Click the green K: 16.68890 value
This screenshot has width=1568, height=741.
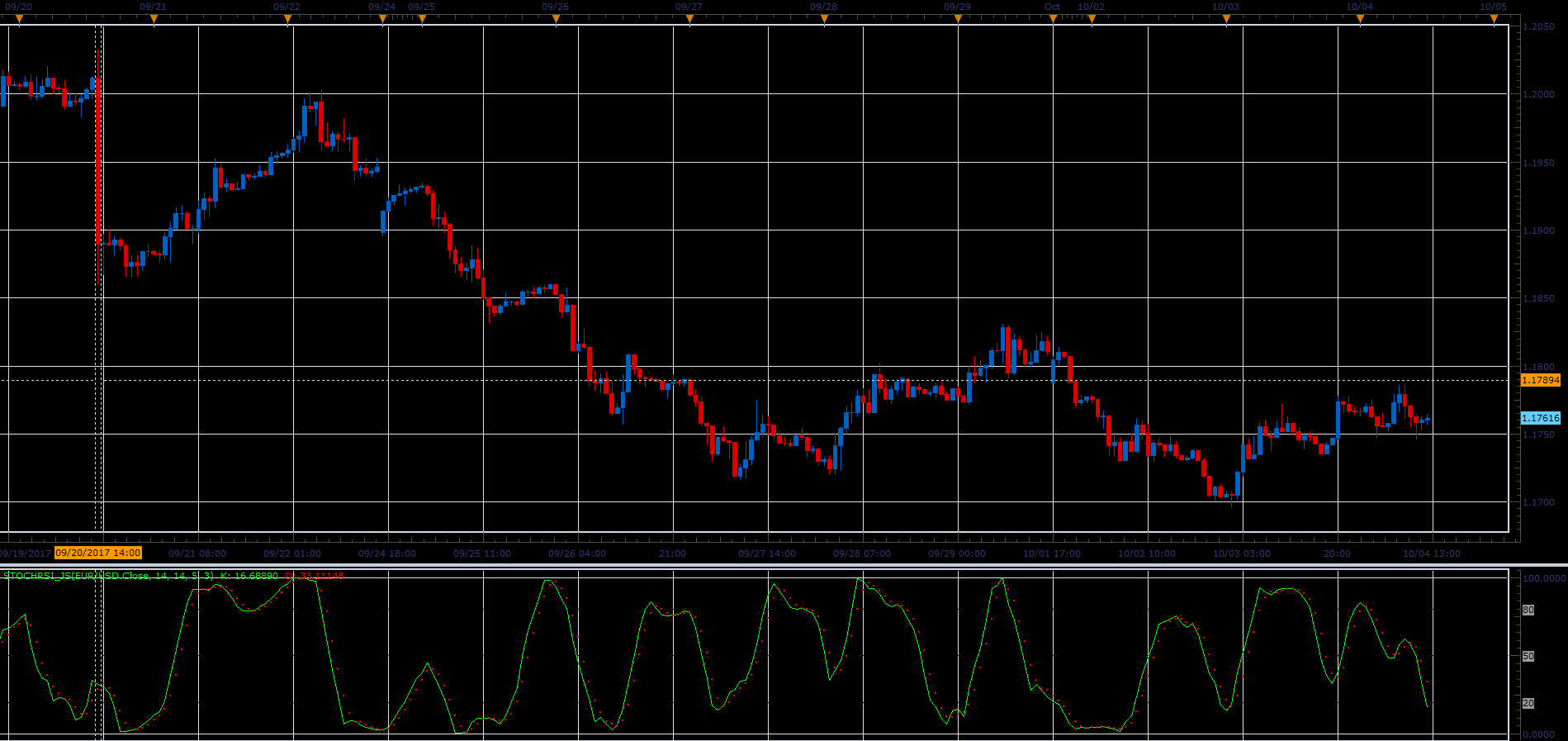pyautogui.click(x=249, y=575)
